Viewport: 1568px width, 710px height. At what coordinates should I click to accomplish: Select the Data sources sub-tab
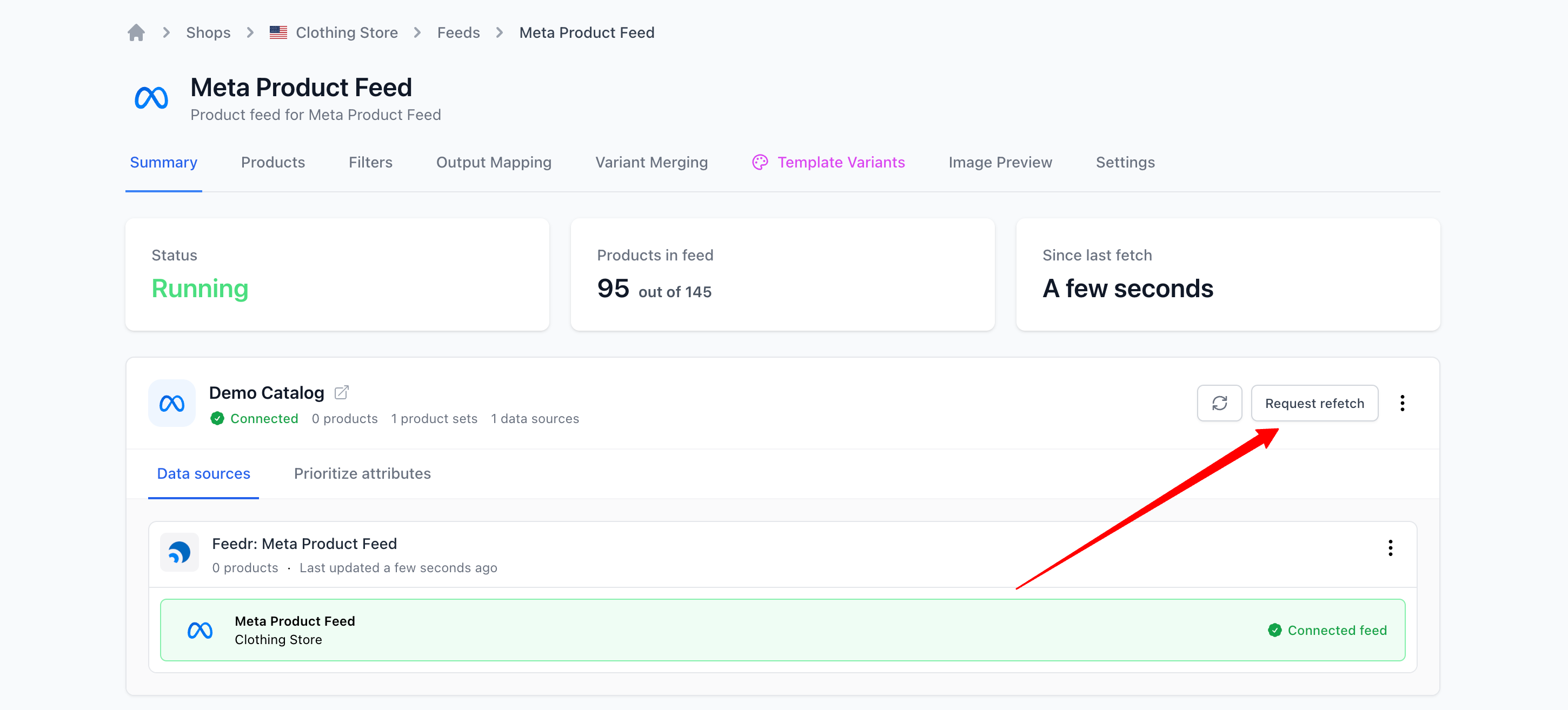(x=203, y=473)
